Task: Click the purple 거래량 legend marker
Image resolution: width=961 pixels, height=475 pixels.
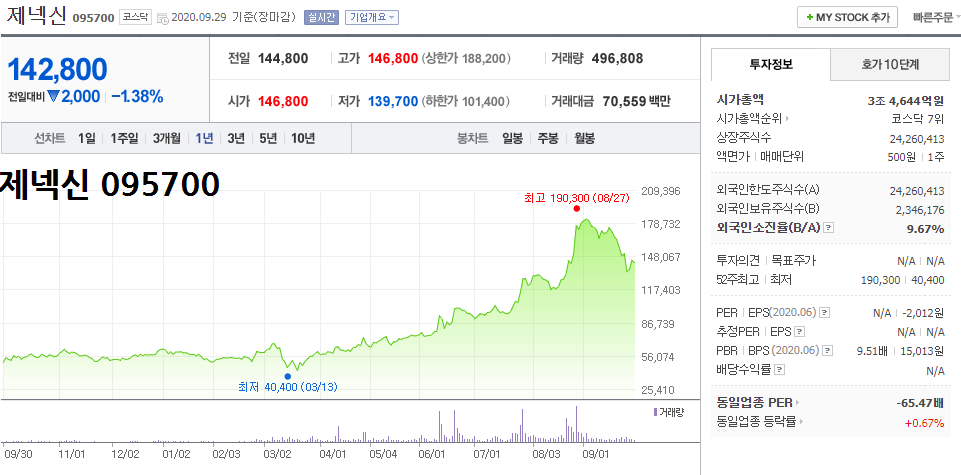Action: click(x=655, y=412)
